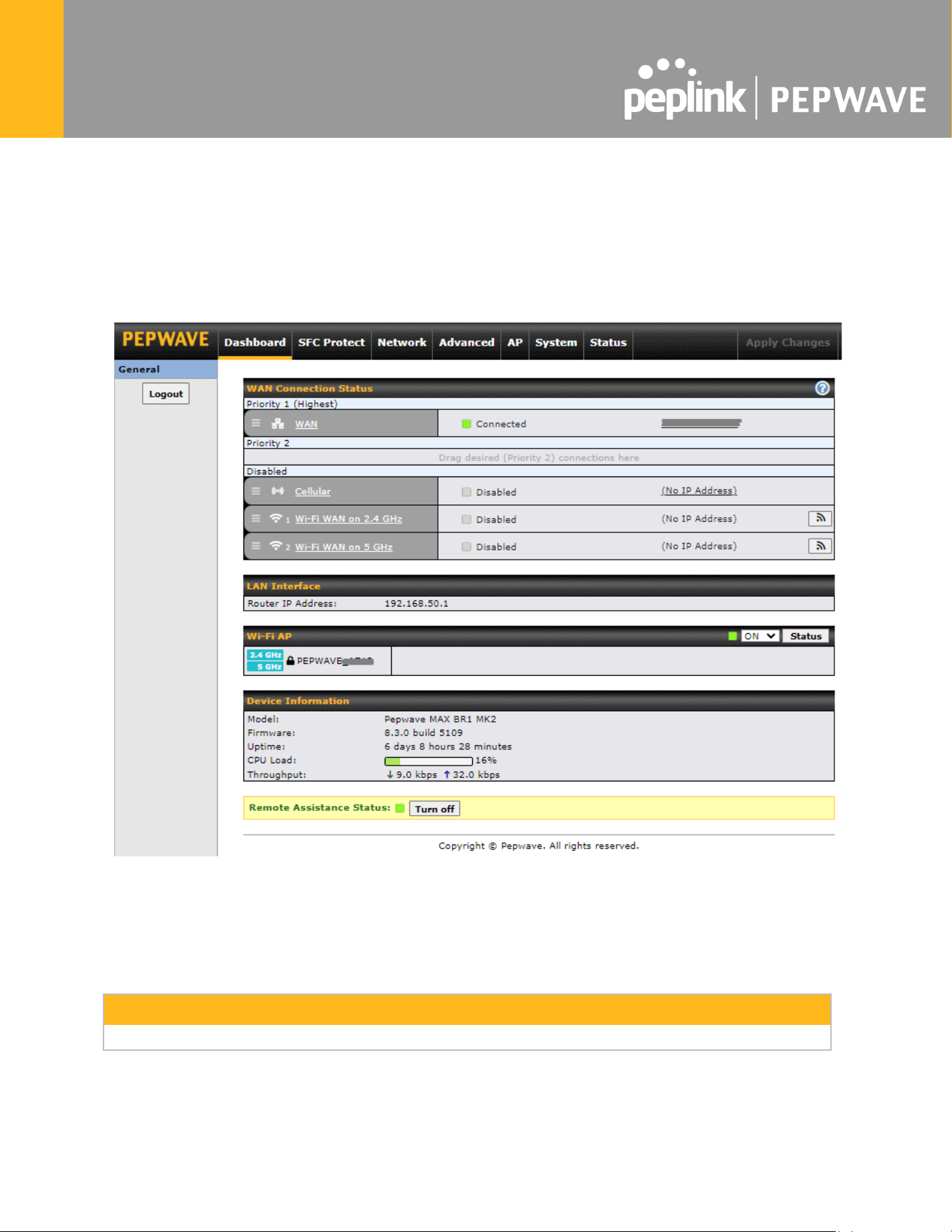The width and height of the screenshot is (952, 1232).
Task: Open the Cellular connection link
Action: (313, 491)
